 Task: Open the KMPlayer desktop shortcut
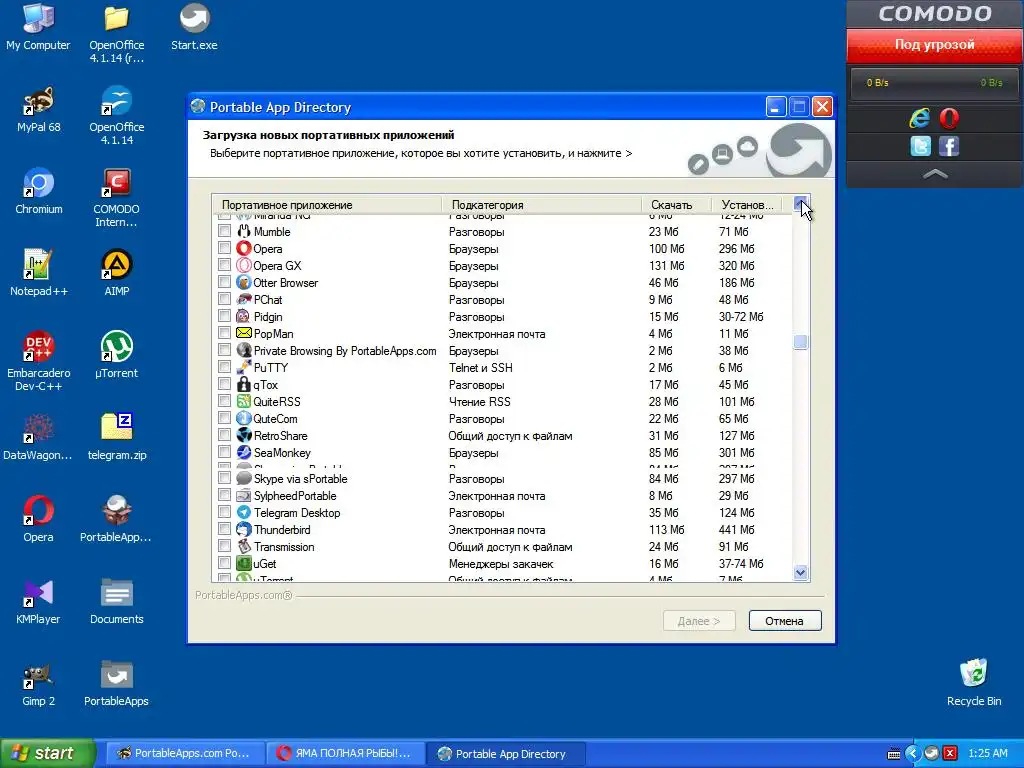click(39, 601)
